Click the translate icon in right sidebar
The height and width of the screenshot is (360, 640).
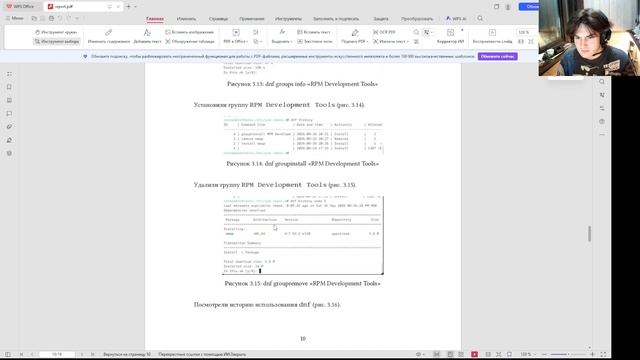[x=602, y=95]
